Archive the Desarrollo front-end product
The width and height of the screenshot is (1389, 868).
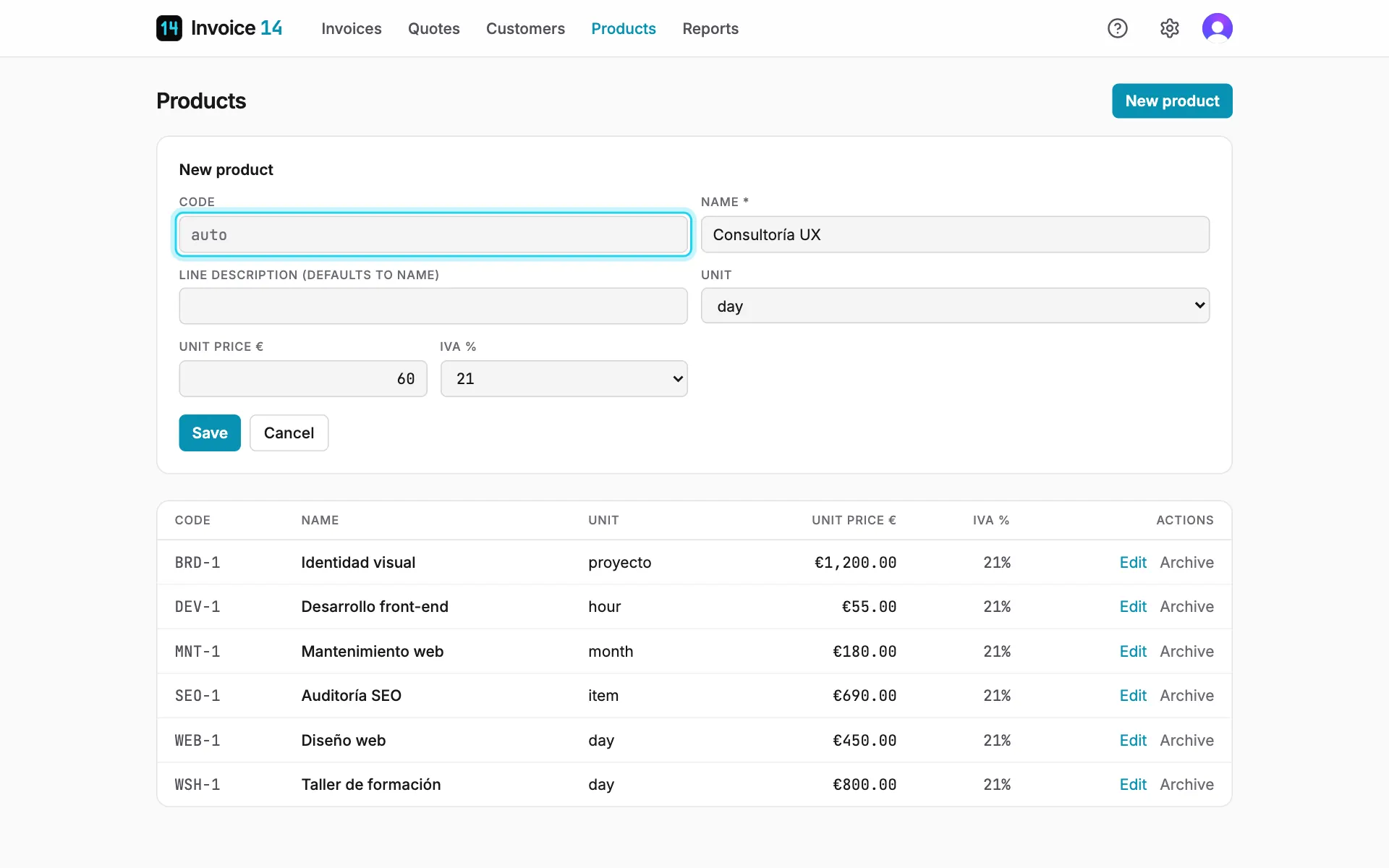(x=1186, y=606)
